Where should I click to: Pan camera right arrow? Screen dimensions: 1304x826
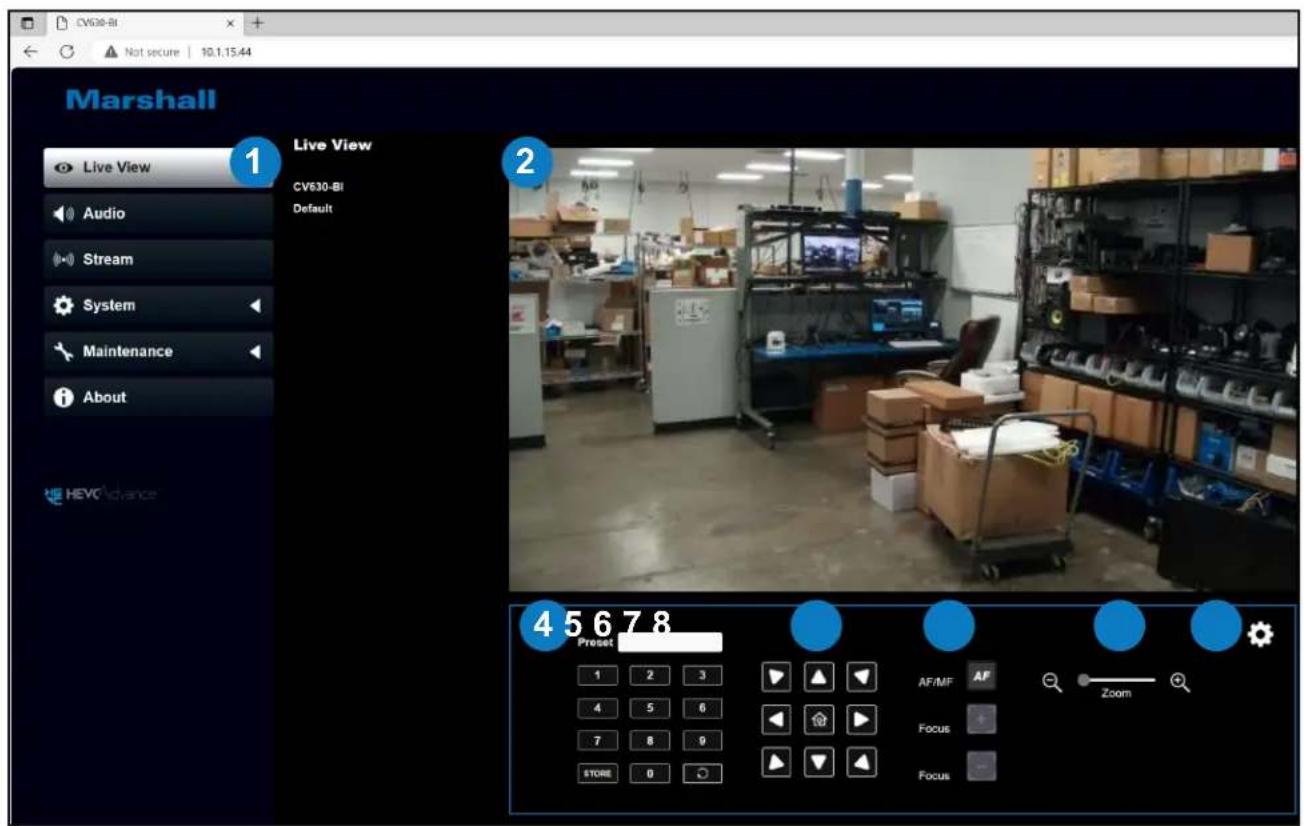[863, 718]
